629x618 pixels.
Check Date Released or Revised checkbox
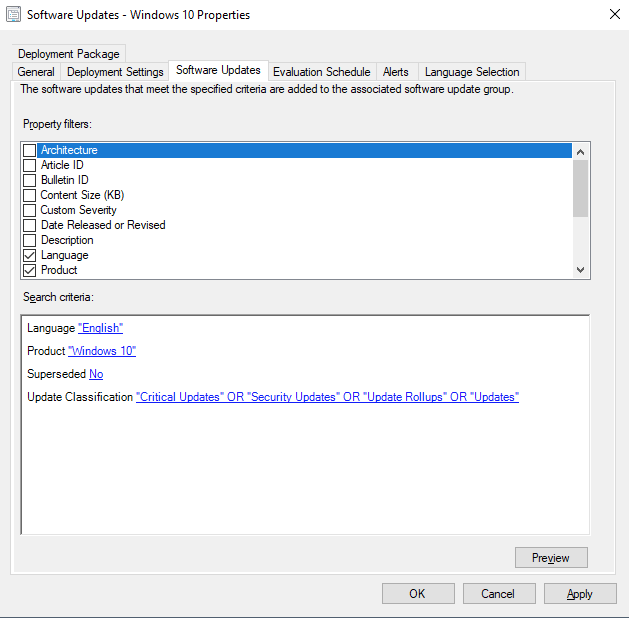coord(29,225)
